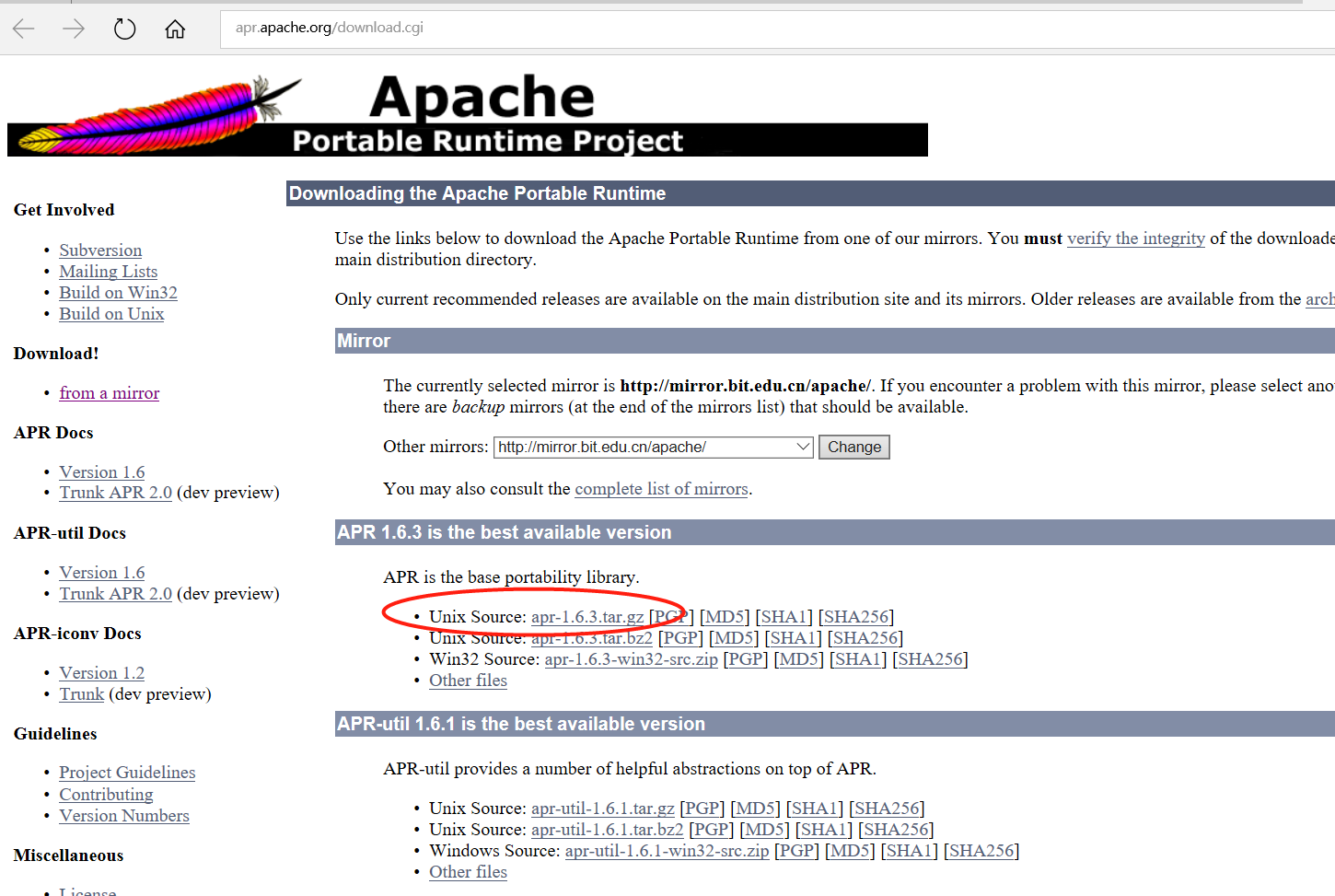1335x896 pixels.
Task: Open the SHA1 link for apr-util-1.6.1.tar.bz2
Action: pos(823,830)
